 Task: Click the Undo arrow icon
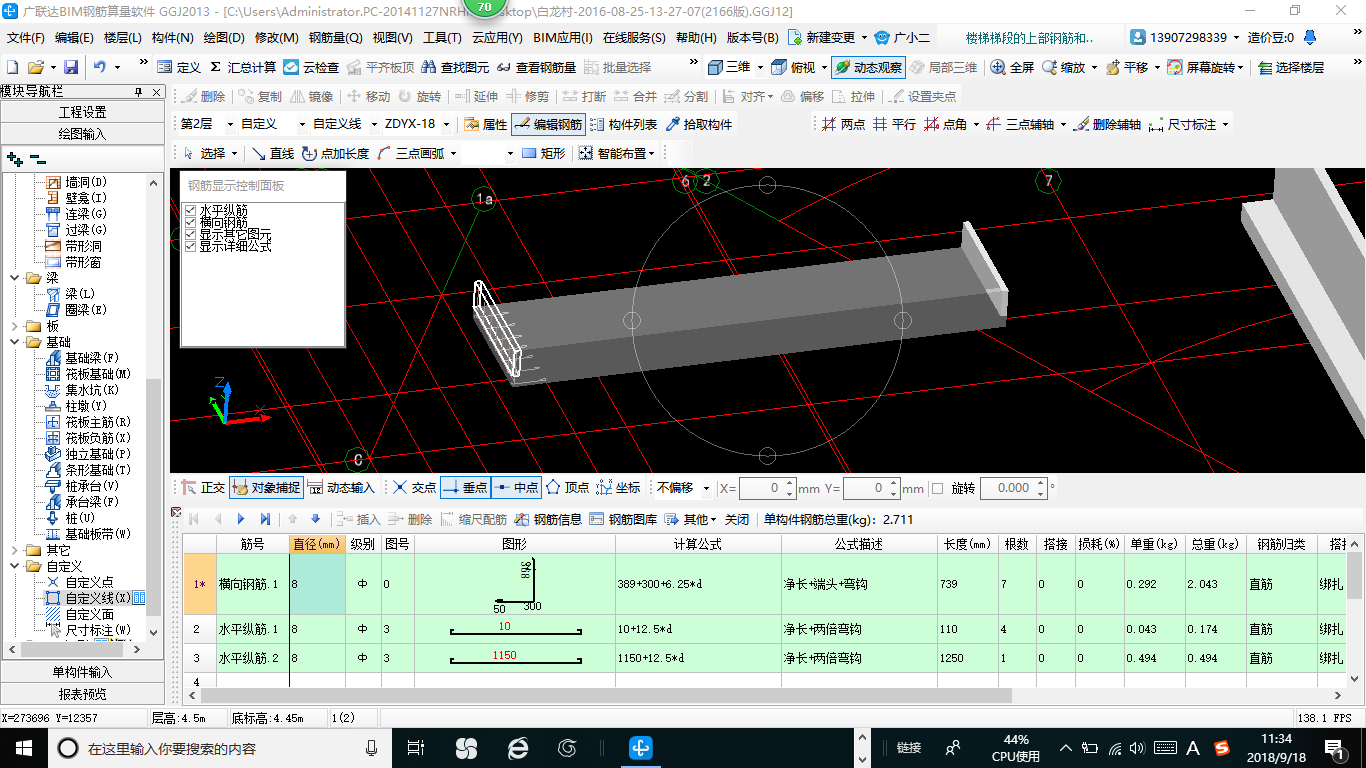coord(100,67)
